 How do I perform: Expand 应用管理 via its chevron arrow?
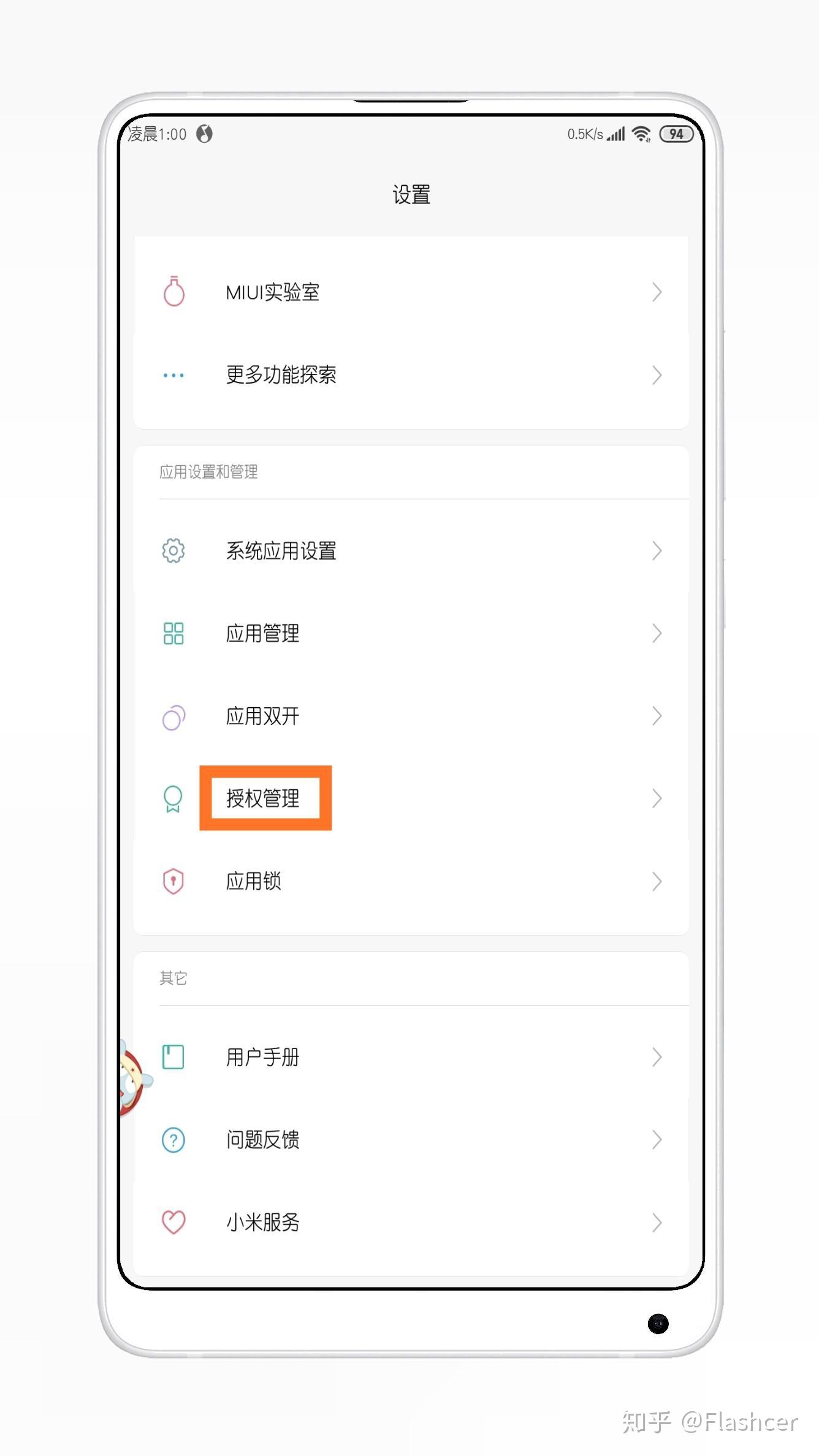tap(657, 633)
